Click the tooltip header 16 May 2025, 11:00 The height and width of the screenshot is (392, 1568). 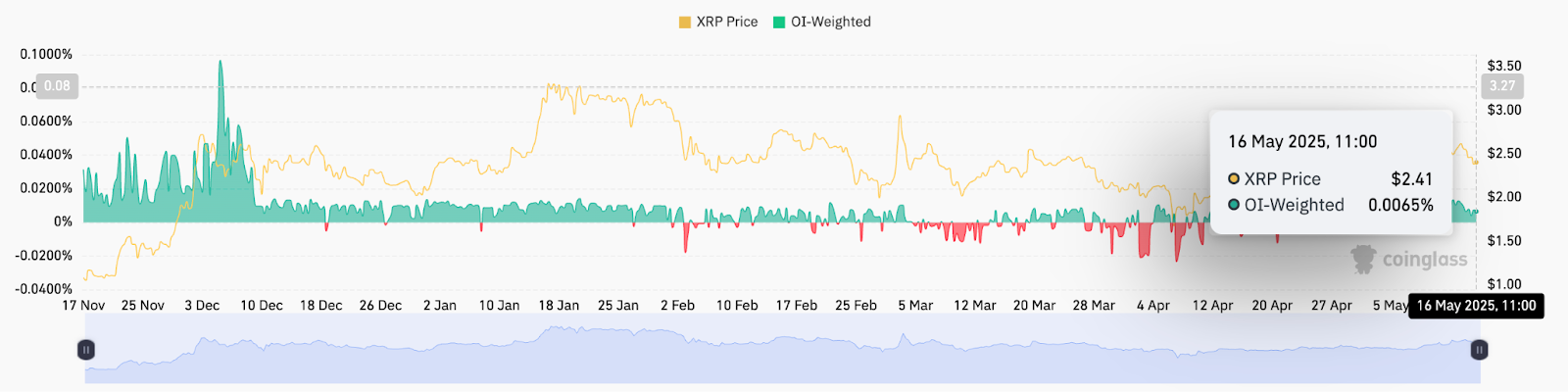[x=1302, y=142]
